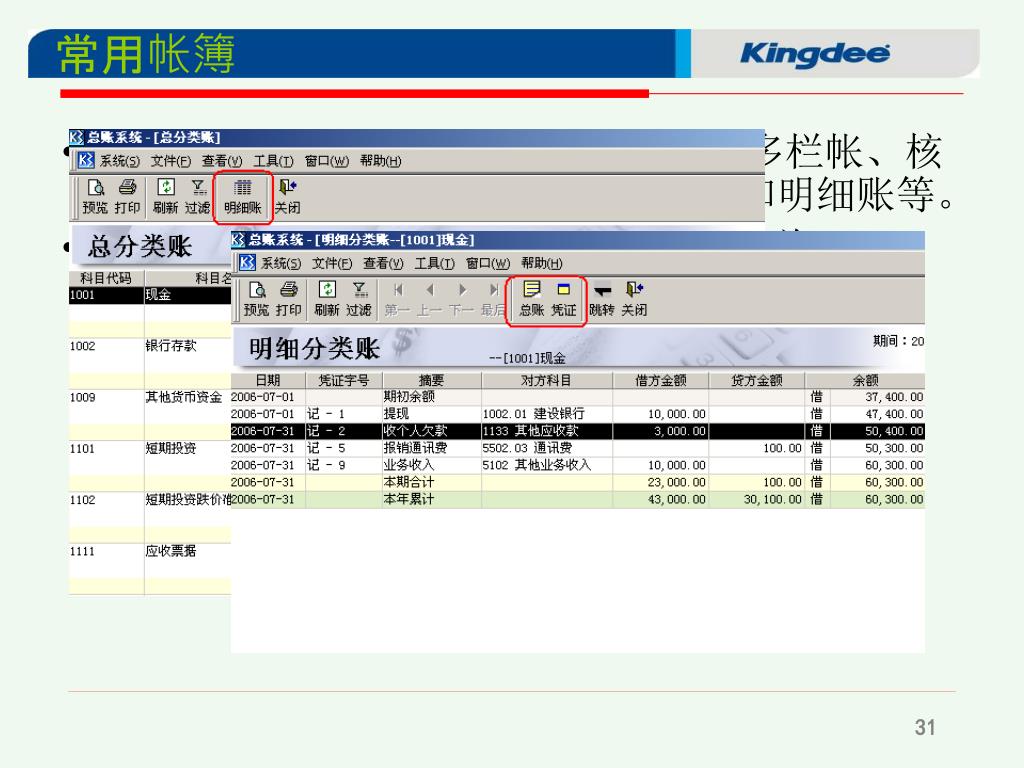This screenshot has width=1024, height=768.
Task: Click K3 icon in 明细分类账 title bar
Action: (x=238, y=240)
